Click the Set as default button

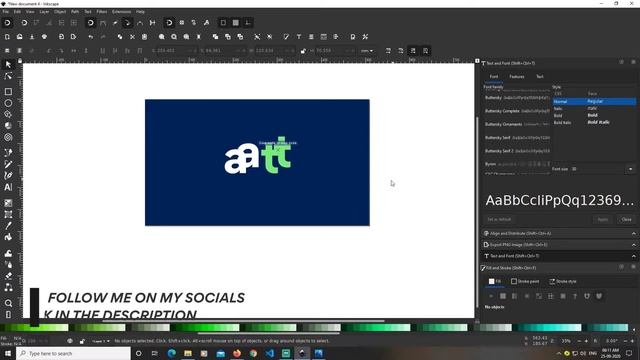[499, 219]
